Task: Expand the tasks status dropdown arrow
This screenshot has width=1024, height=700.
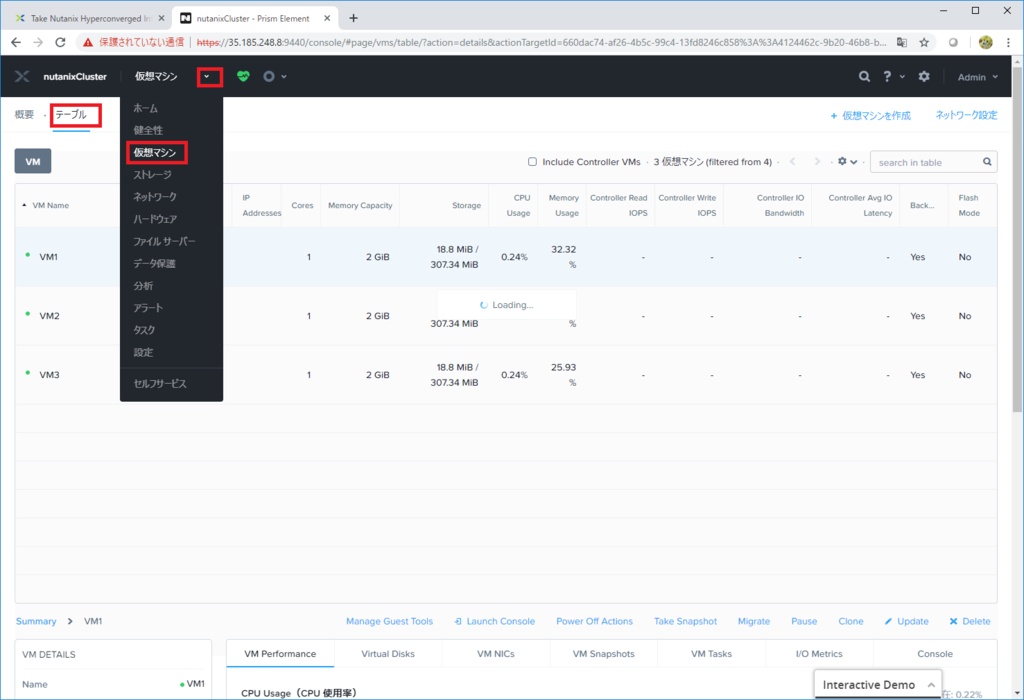Action: [x=283, y=77]
